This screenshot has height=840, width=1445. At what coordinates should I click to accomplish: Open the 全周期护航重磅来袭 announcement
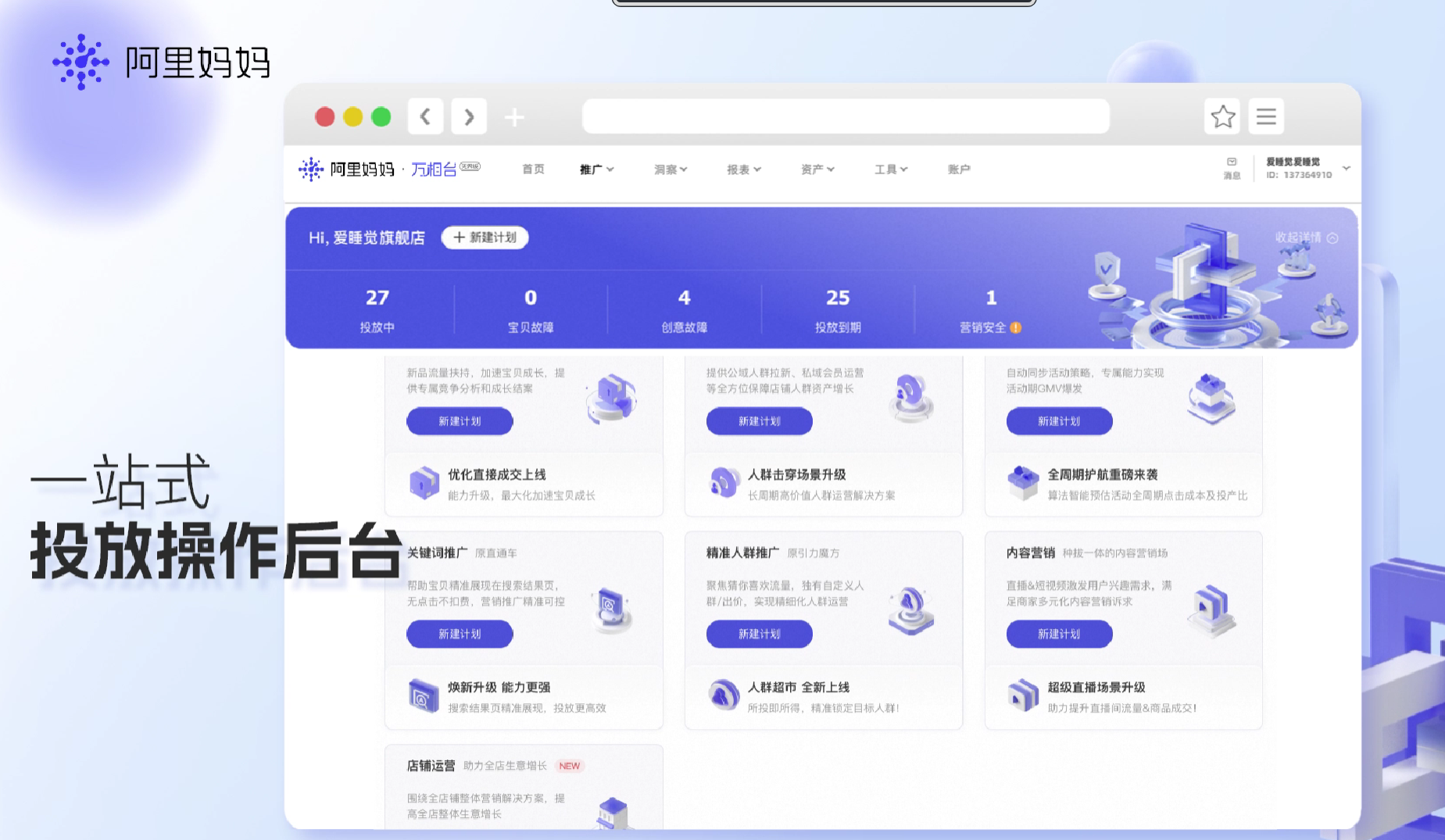tap(1124, 484)
